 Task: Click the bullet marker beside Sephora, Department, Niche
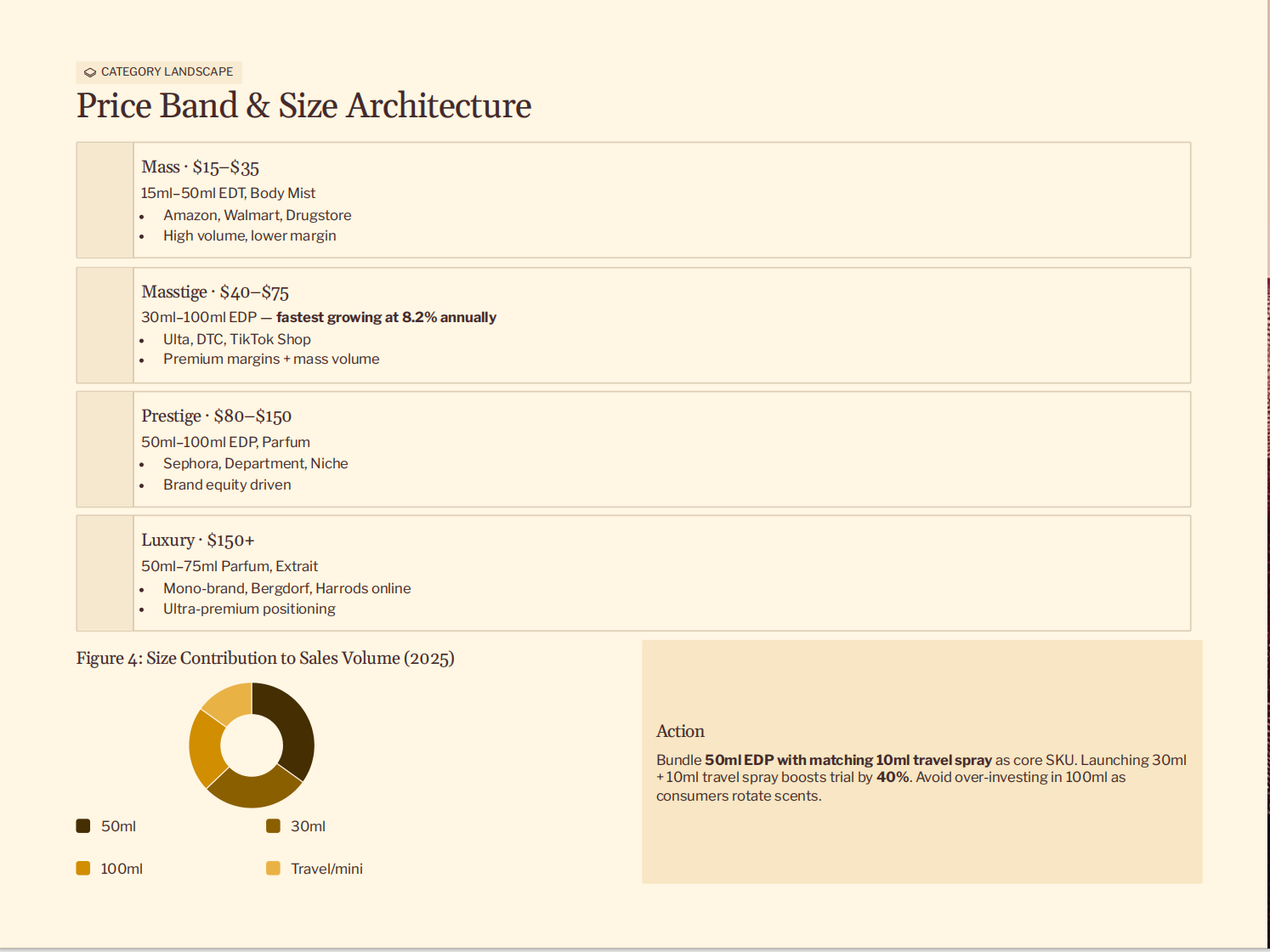click(x=143, y=465)
